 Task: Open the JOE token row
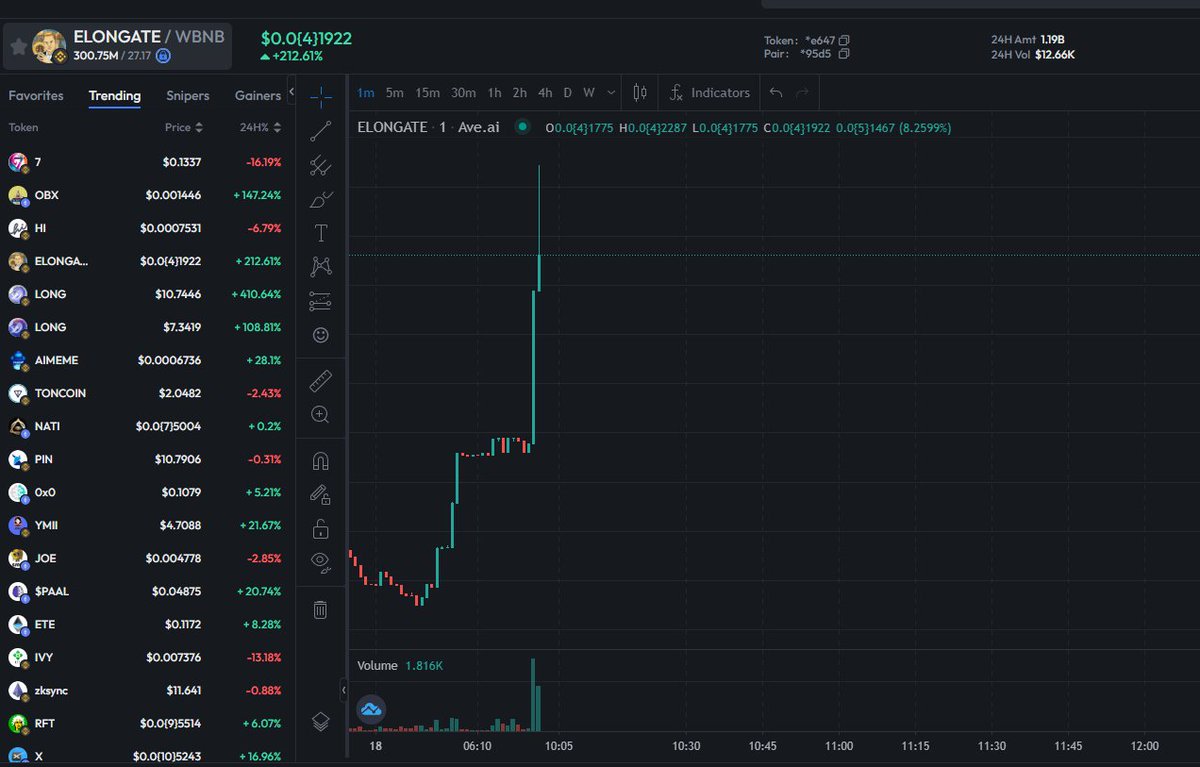[x=147, y=558]
